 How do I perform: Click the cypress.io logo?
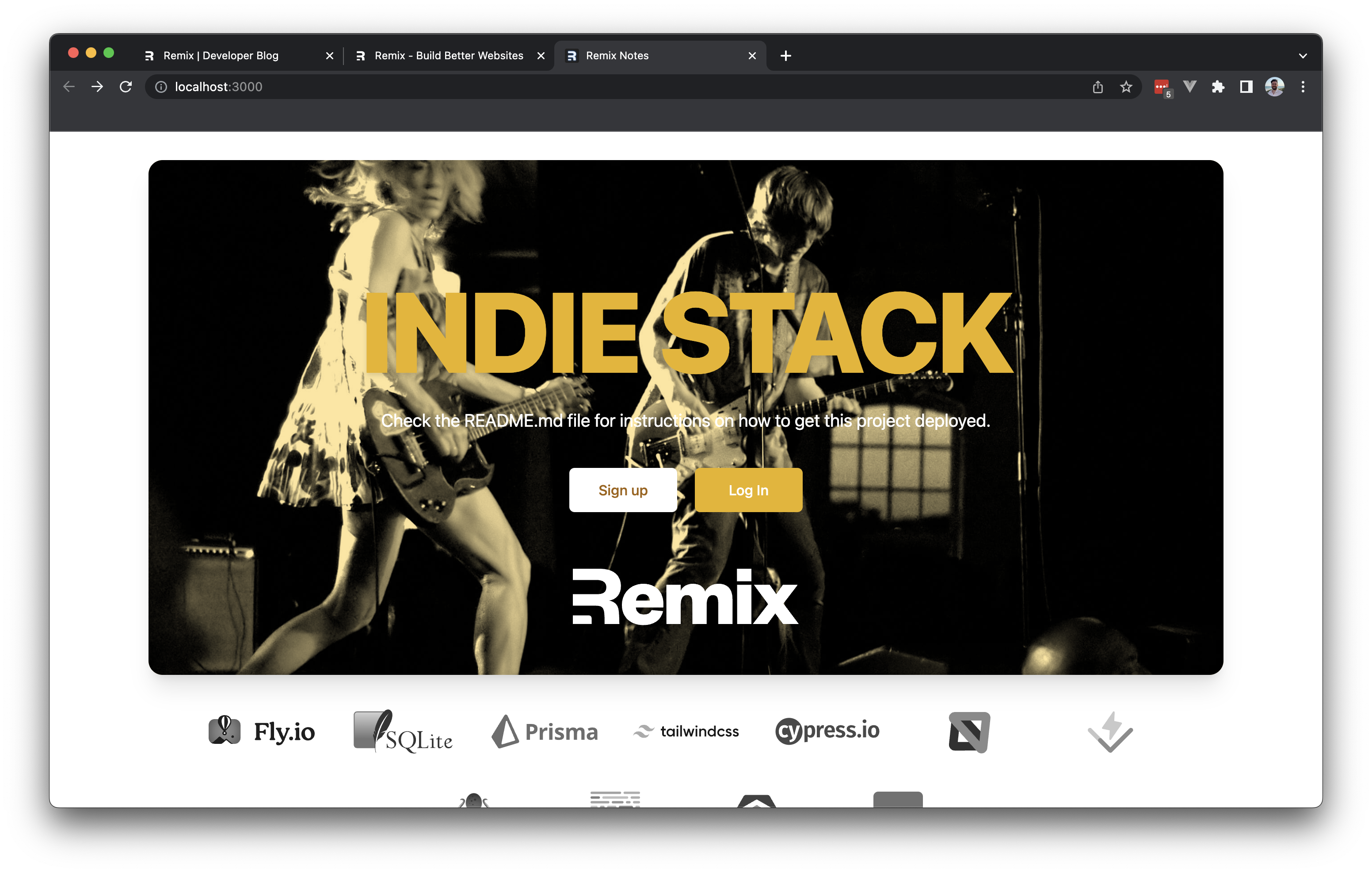pyautogui.click(x=827, y=731)
